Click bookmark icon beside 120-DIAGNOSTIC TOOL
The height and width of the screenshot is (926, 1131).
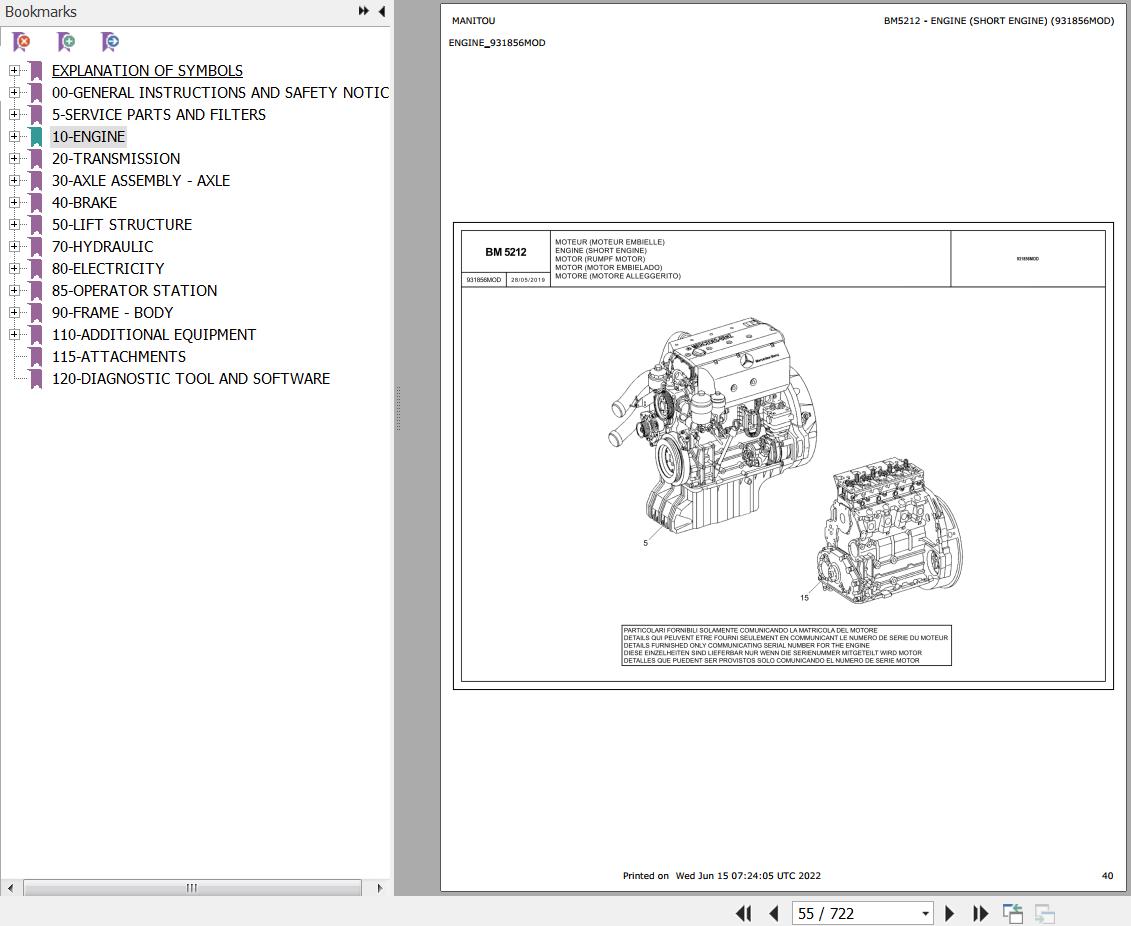[x=36, y=379]
